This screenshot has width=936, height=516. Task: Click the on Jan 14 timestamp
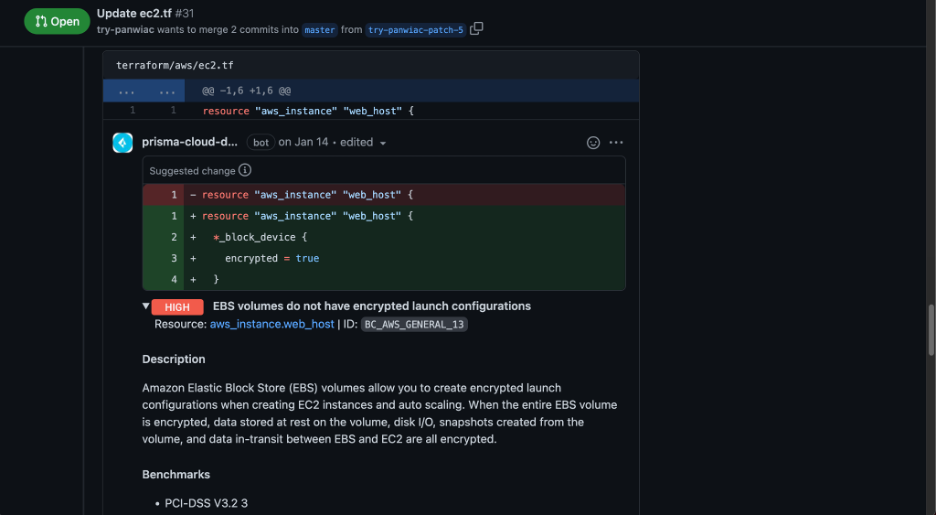(303, 142)
